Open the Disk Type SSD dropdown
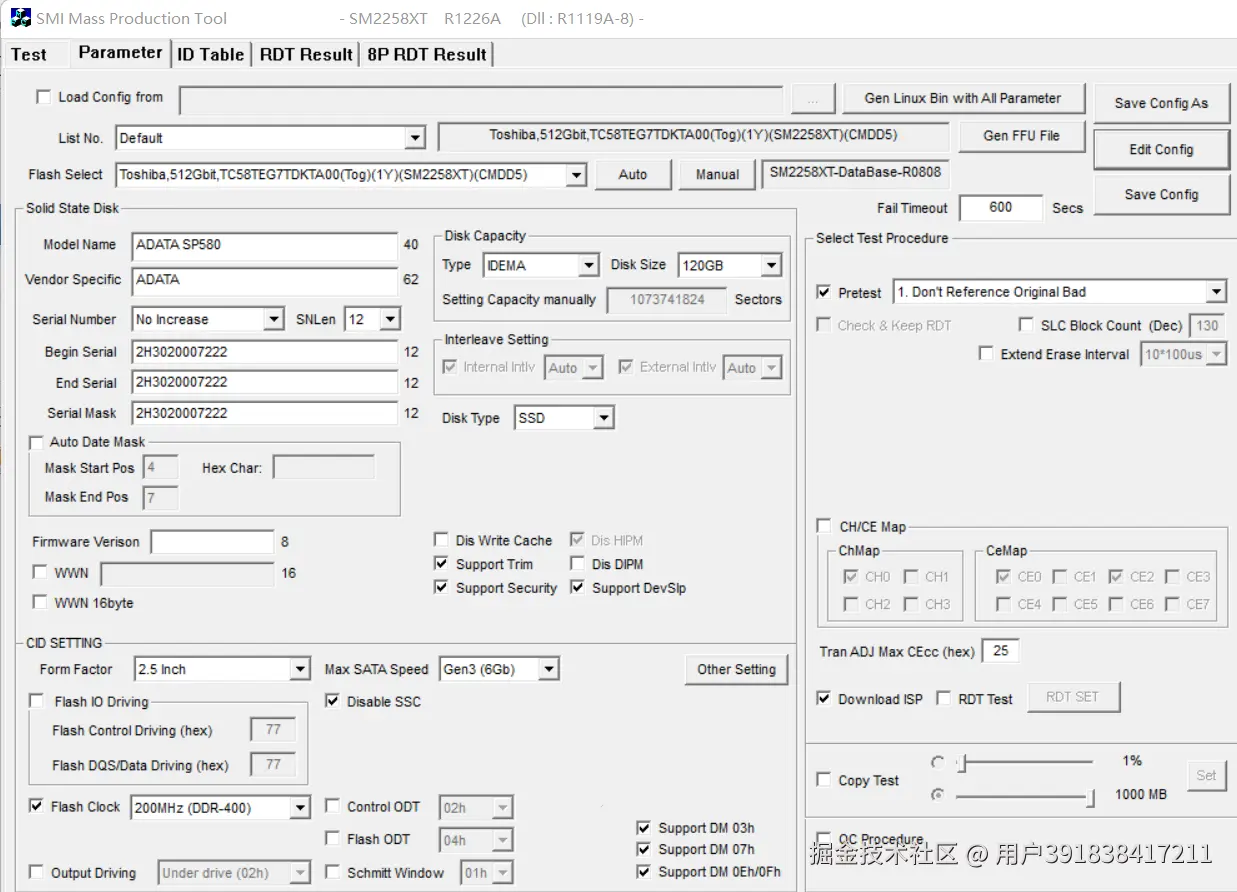 click(x=564, y=418)
